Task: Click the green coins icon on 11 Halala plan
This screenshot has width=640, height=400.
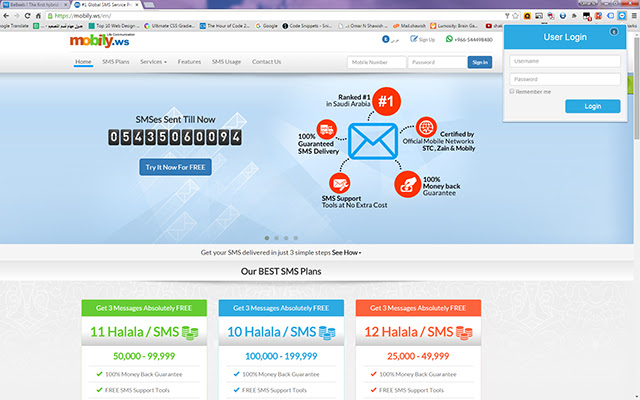Action: coord(190,333)
